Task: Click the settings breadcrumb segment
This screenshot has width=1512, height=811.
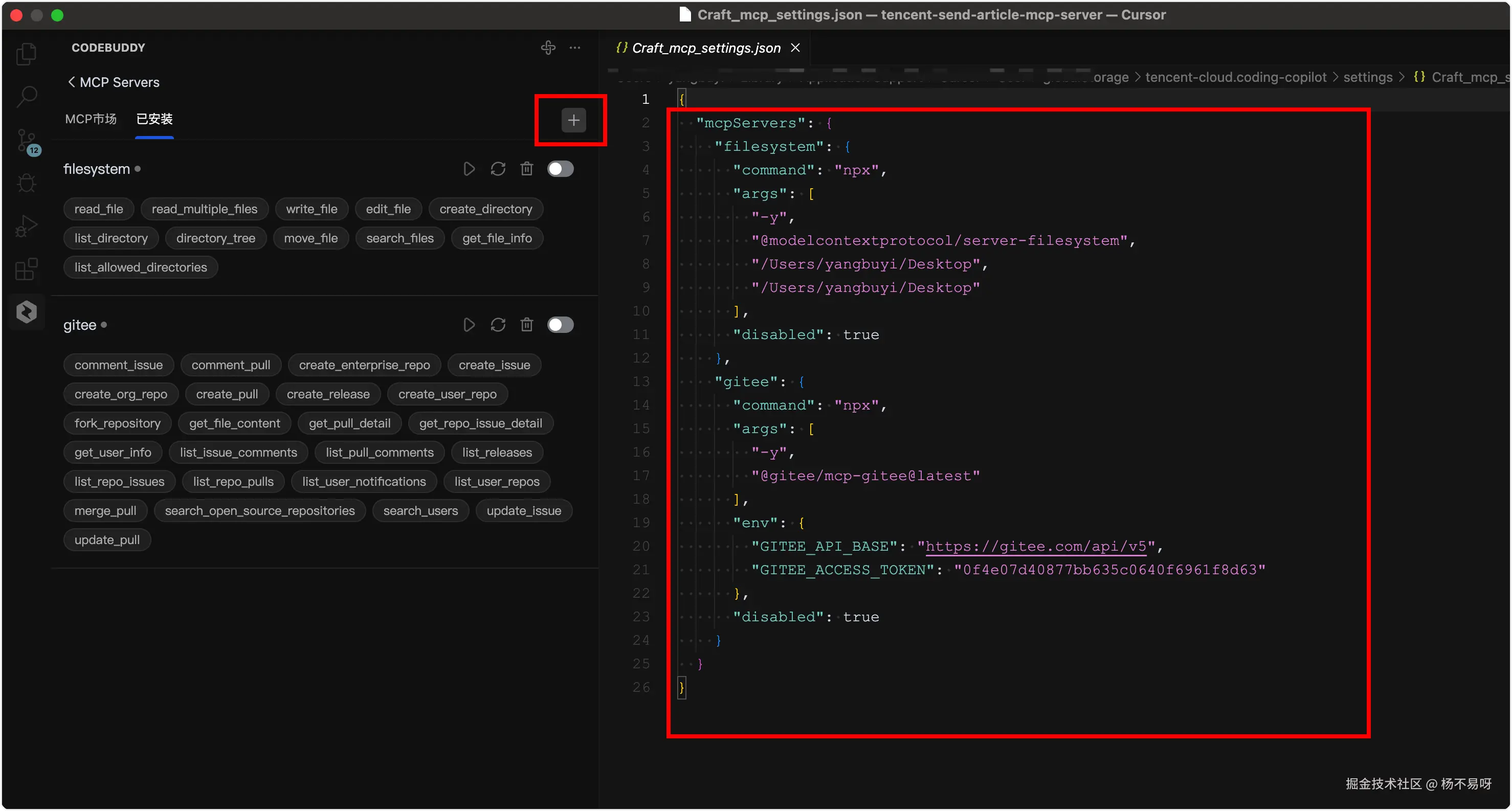Action: [x=1368, y=77]
